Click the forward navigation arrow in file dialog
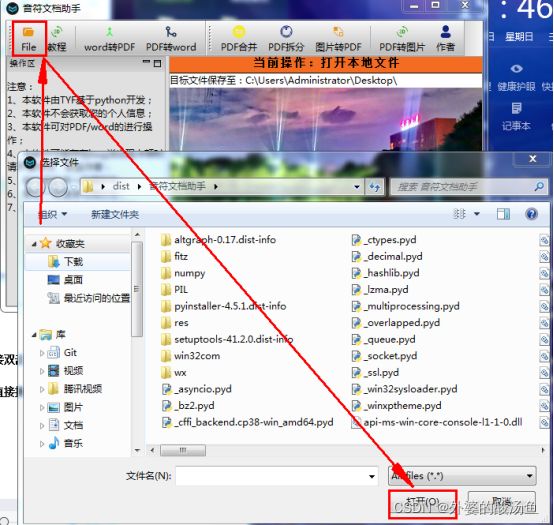554x525 pixels. pos(58,187)
